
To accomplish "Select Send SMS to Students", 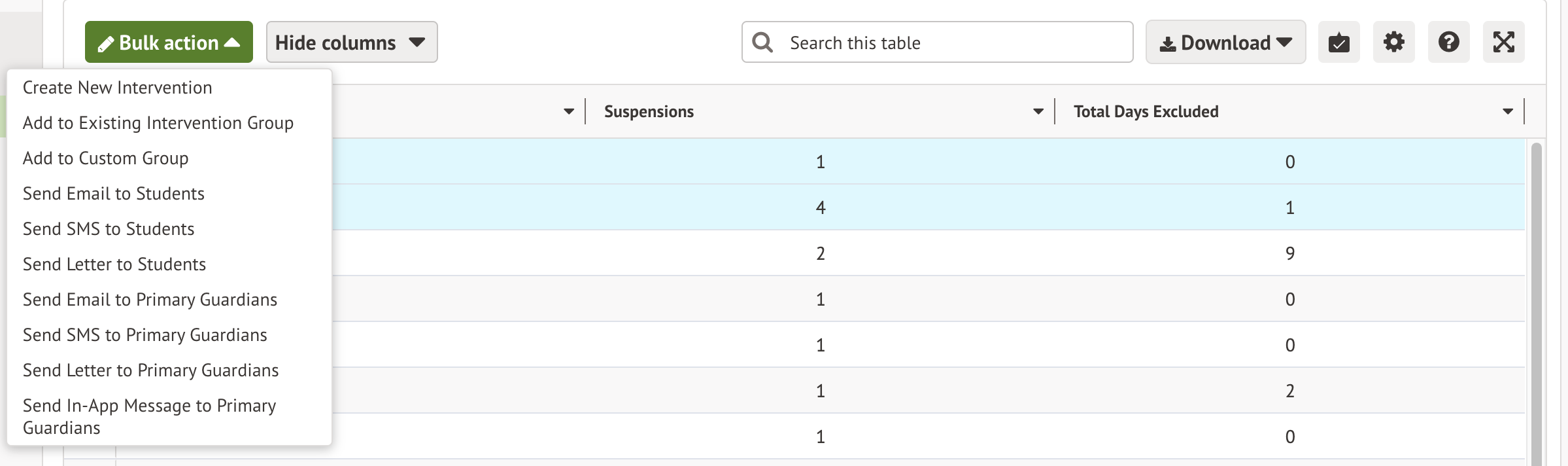I will click(x=109, y=229).
